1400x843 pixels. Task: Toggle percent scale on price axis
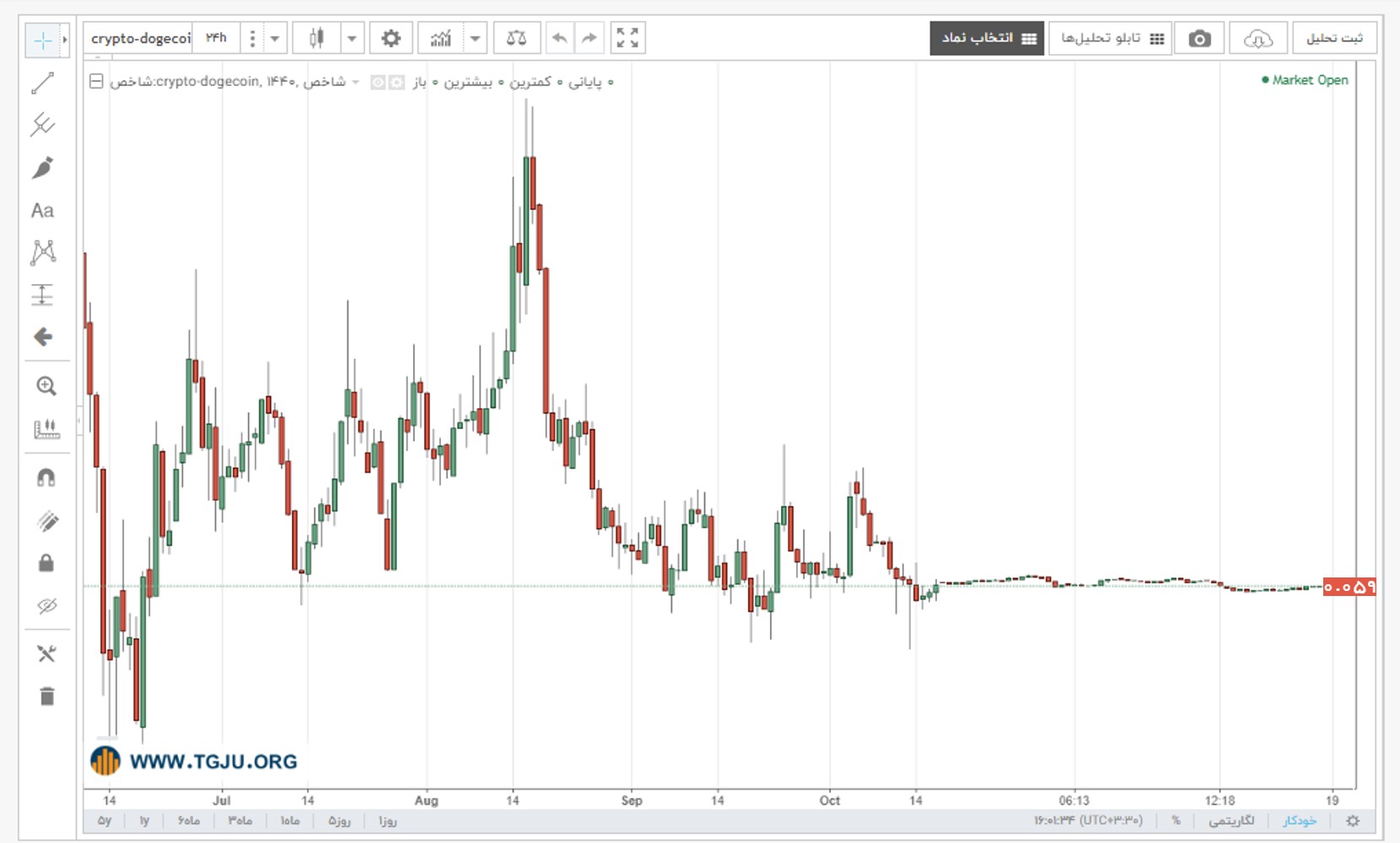point(1175,820)
